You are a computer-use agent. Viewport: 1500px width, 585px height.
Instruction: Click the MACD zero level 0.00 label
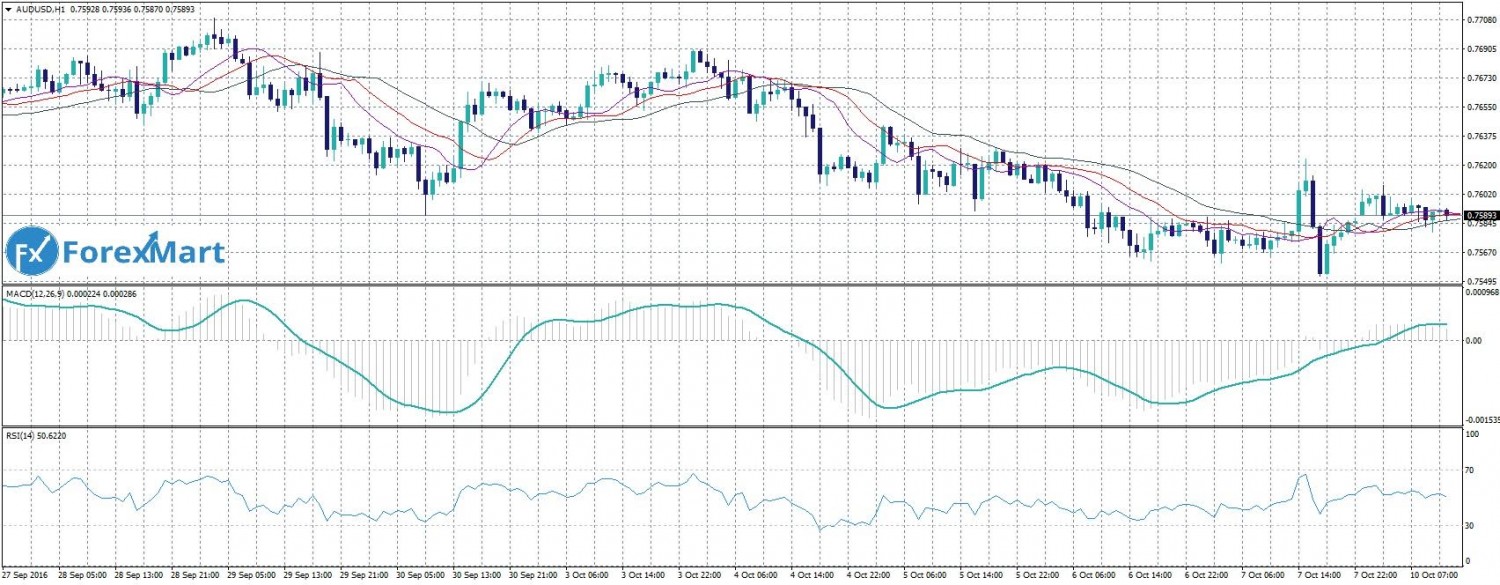(1475, 340)
